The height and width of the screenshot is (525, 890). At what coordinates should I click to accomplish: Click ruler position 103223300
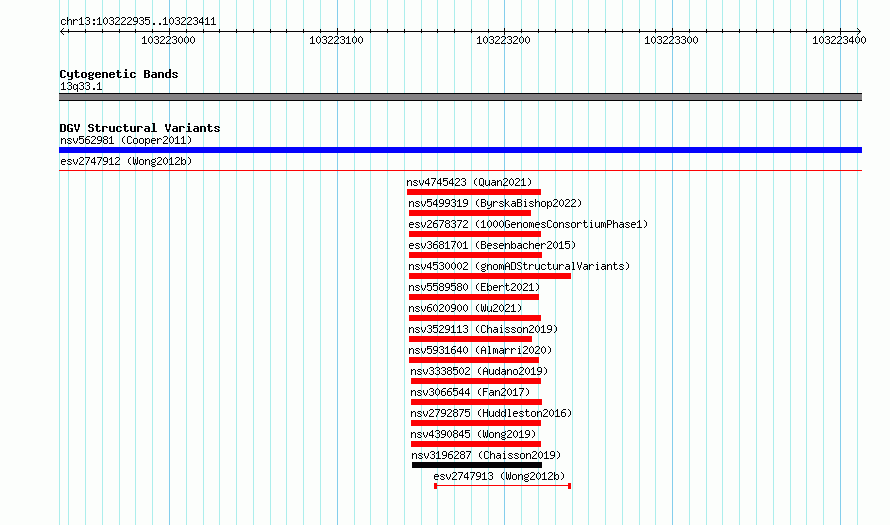click(671, 40)
